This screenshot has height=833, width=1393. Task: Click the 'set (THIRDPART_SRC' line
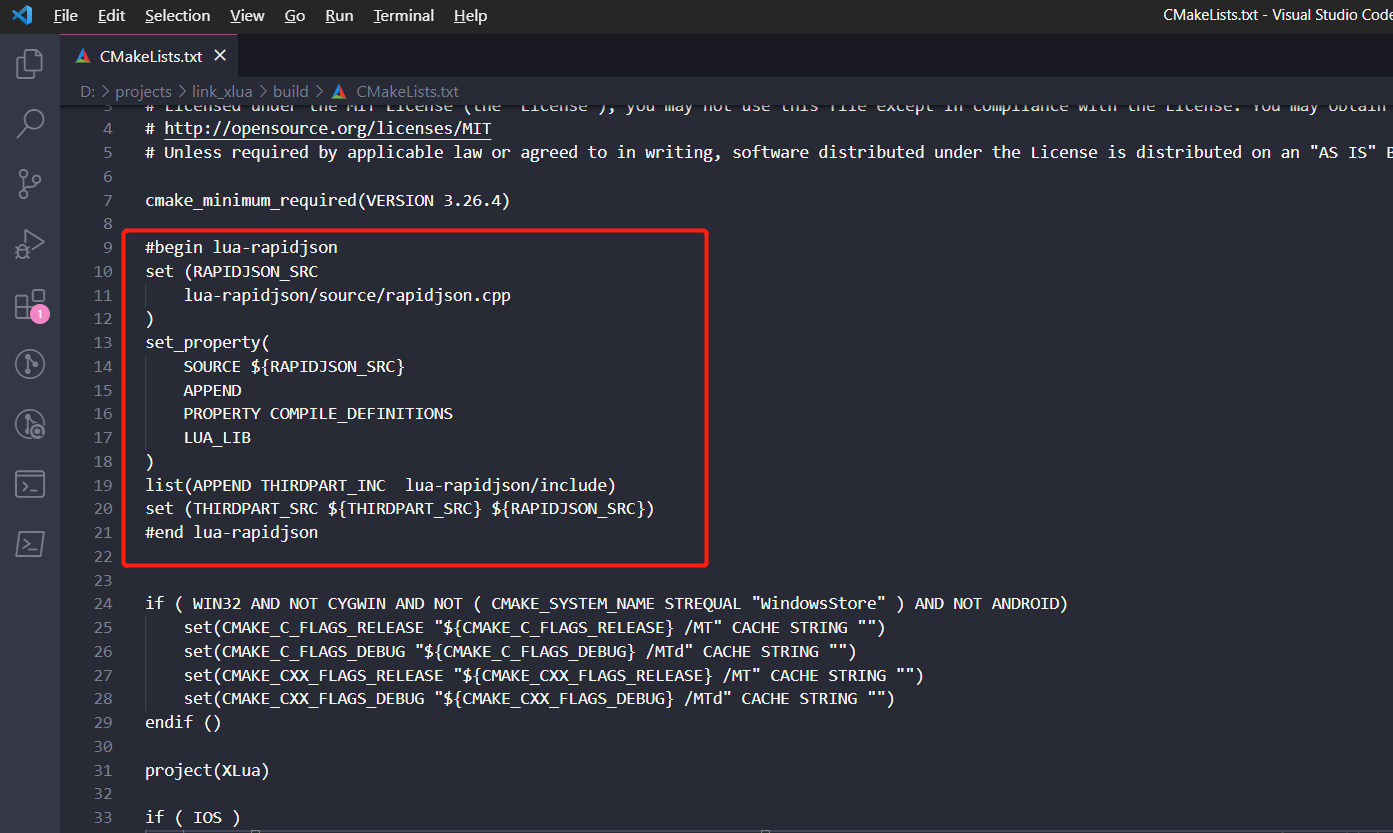(400, 508)
